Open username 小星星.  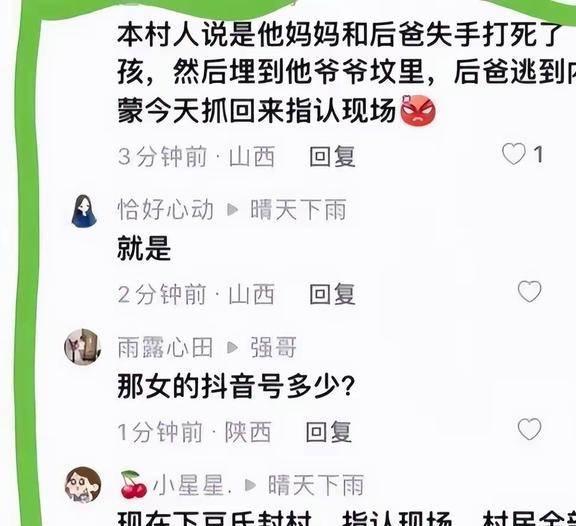point(192,485)
